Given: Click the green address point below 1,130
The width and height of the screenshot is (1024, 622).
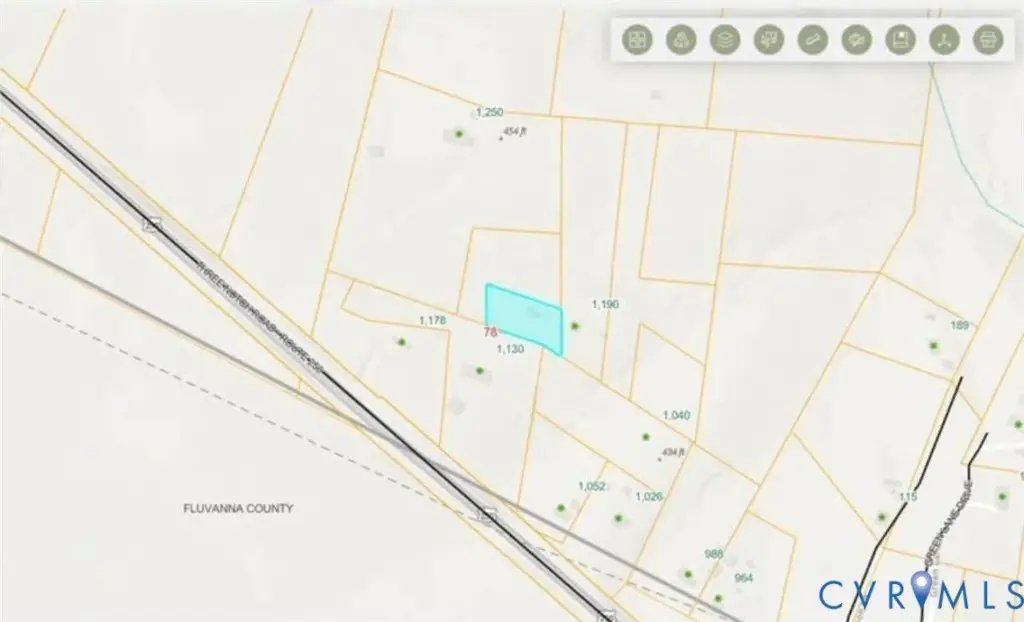Looking at the screenshot, I should click(479, 370).
